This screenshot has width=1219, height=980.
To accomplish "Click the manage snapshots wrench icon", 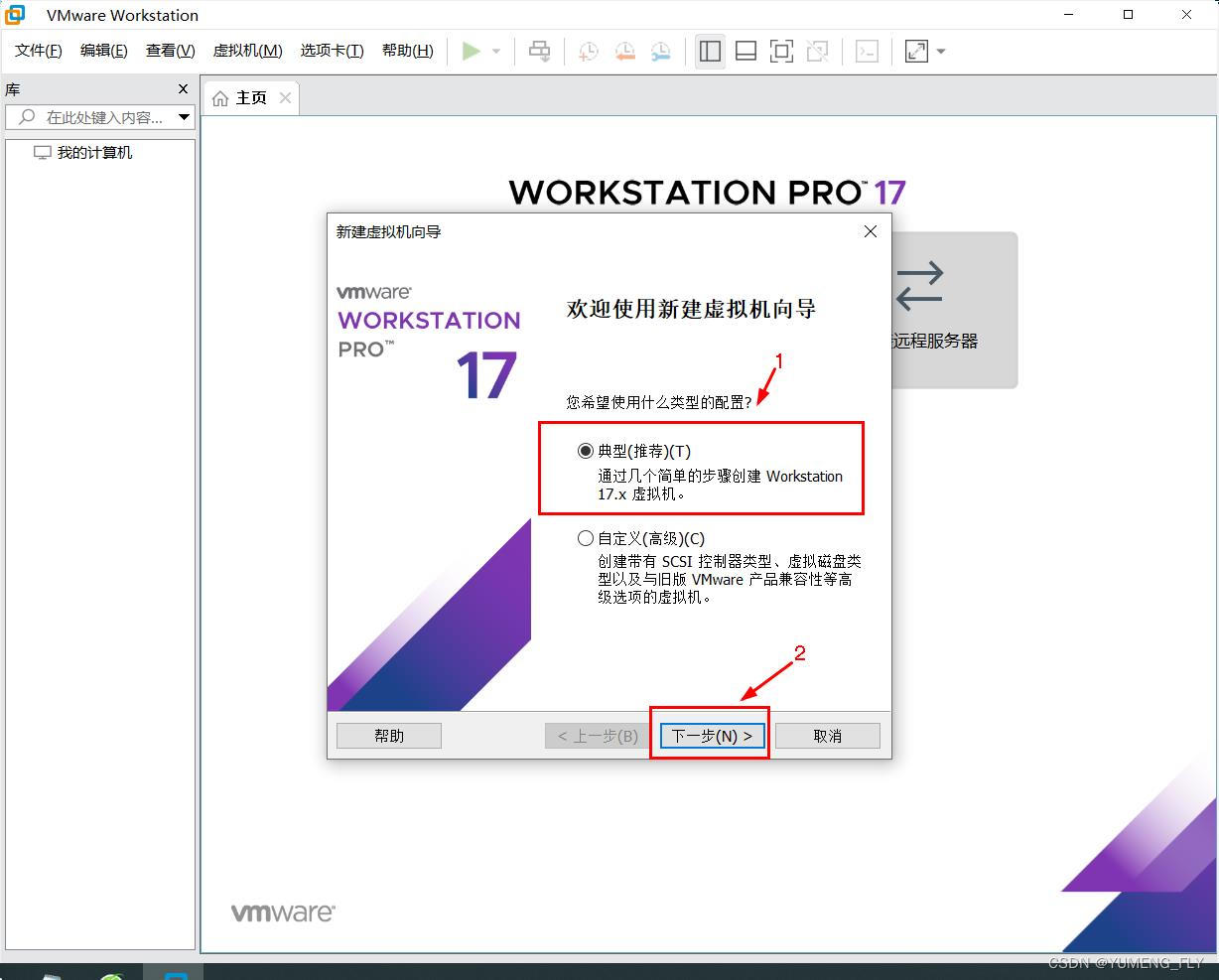I will 660,51.
